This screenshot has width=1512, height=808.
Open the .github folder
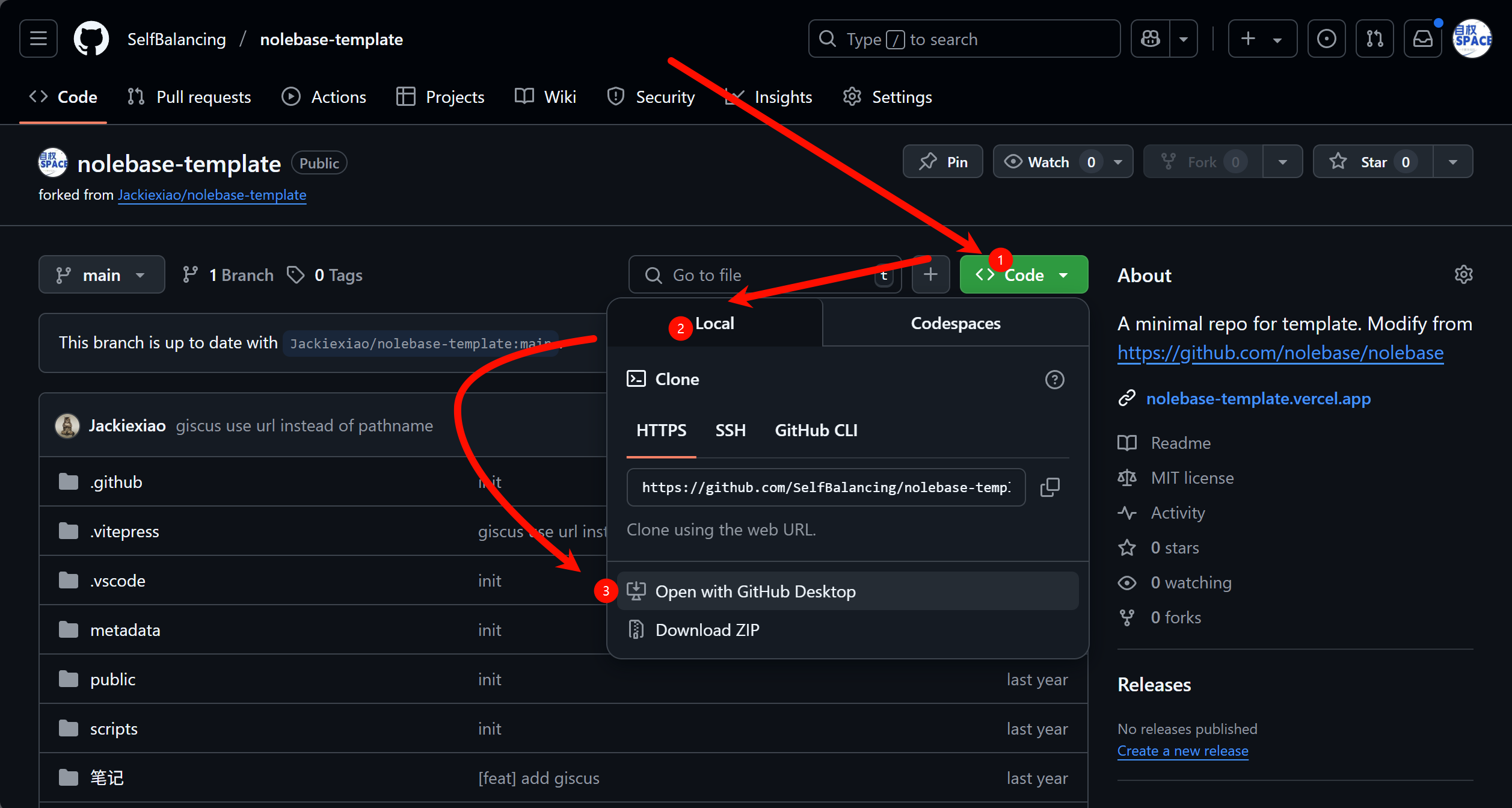(116, 483)
